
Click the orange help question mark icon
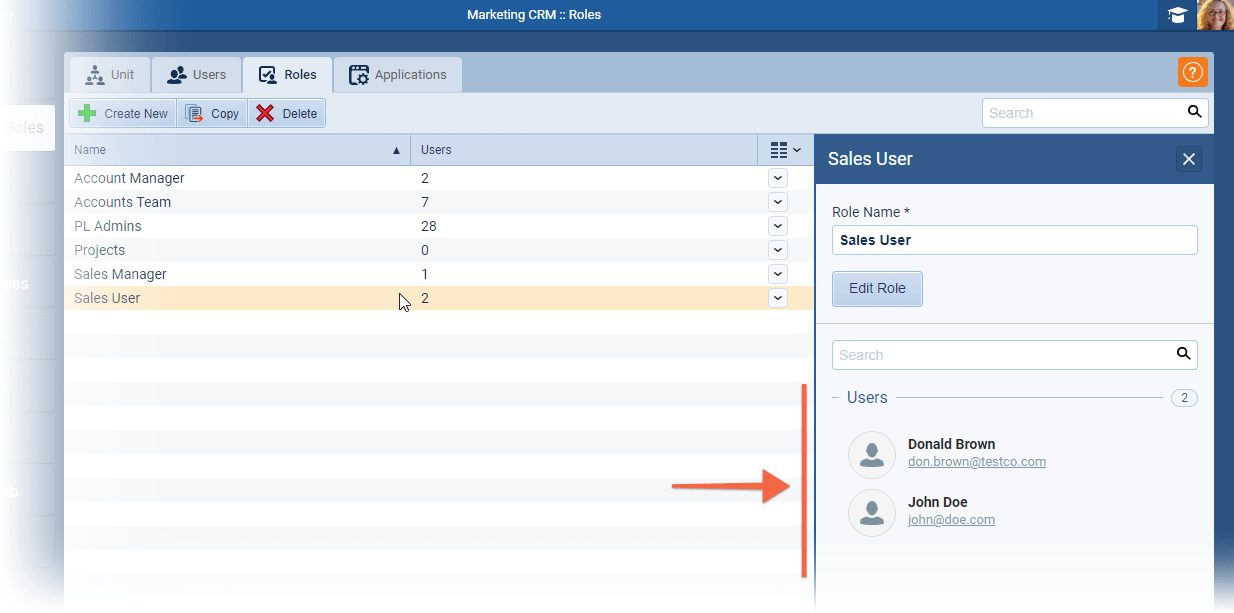(x=1192, y=72)
